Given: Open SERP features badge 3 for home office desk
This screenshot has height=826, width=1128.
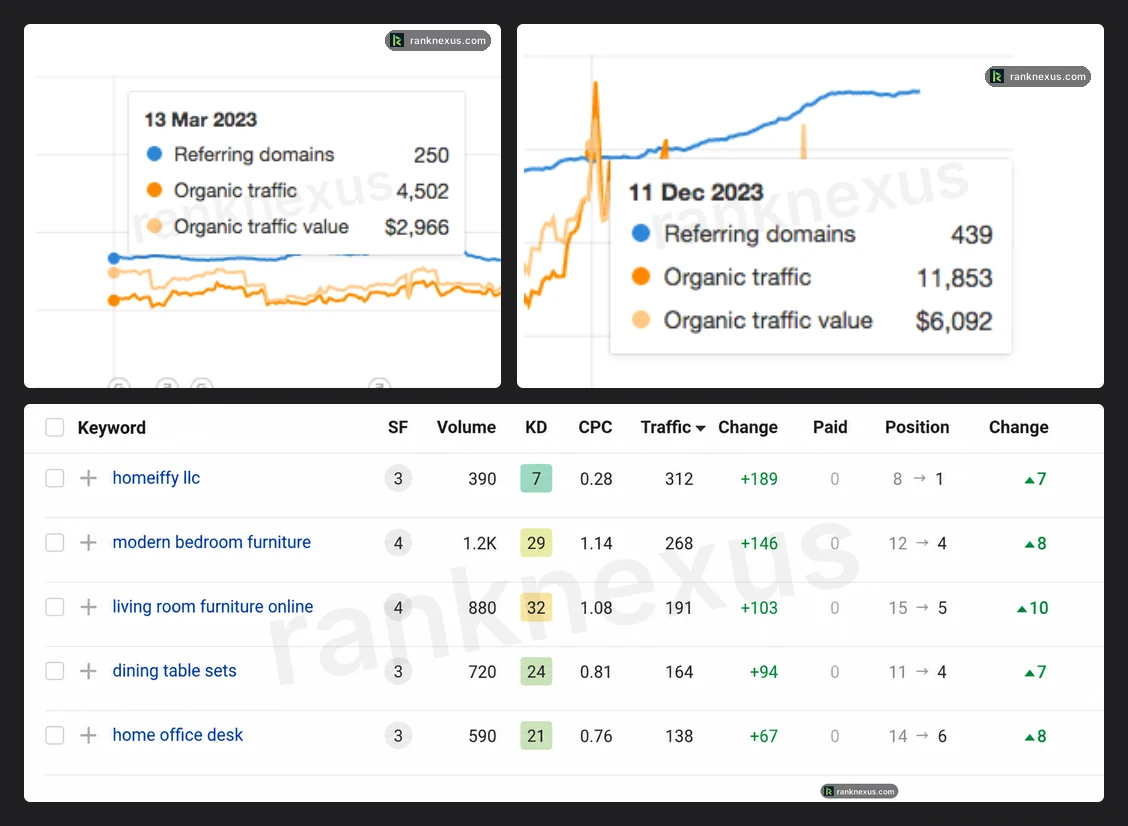Looking at the screenshot, I should 398,735.
